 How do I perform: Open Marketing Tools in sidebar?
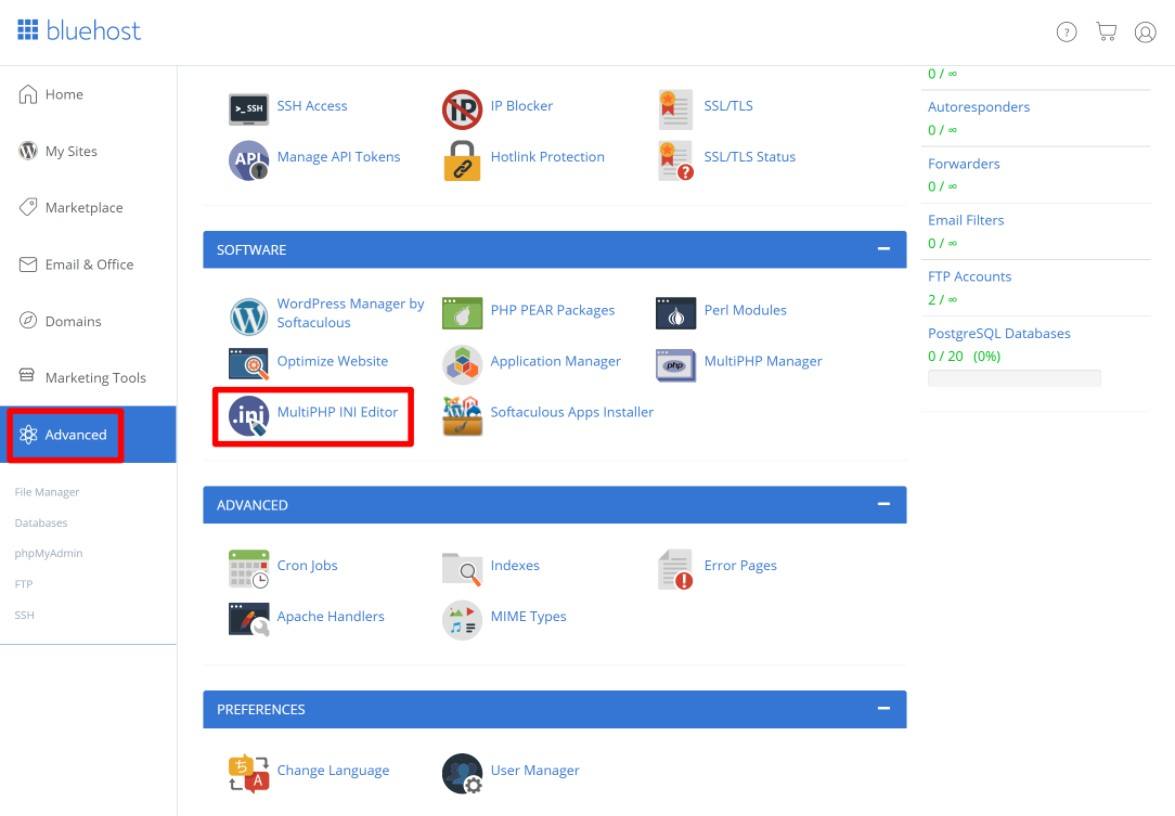click(88, 378)
